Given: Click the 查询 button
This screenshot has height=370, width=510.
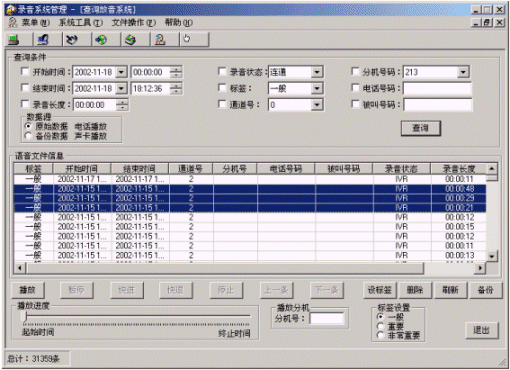Looking at the screenshot, I should point(420,128).
